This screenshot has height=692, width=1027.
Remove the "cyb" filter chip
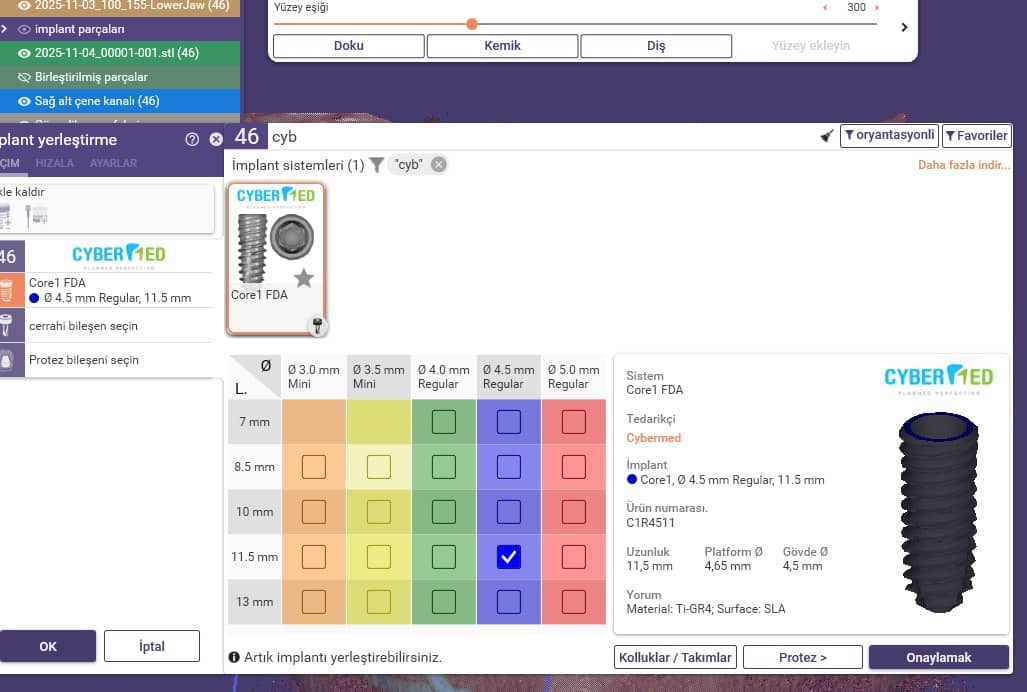(x=438, y=165)
